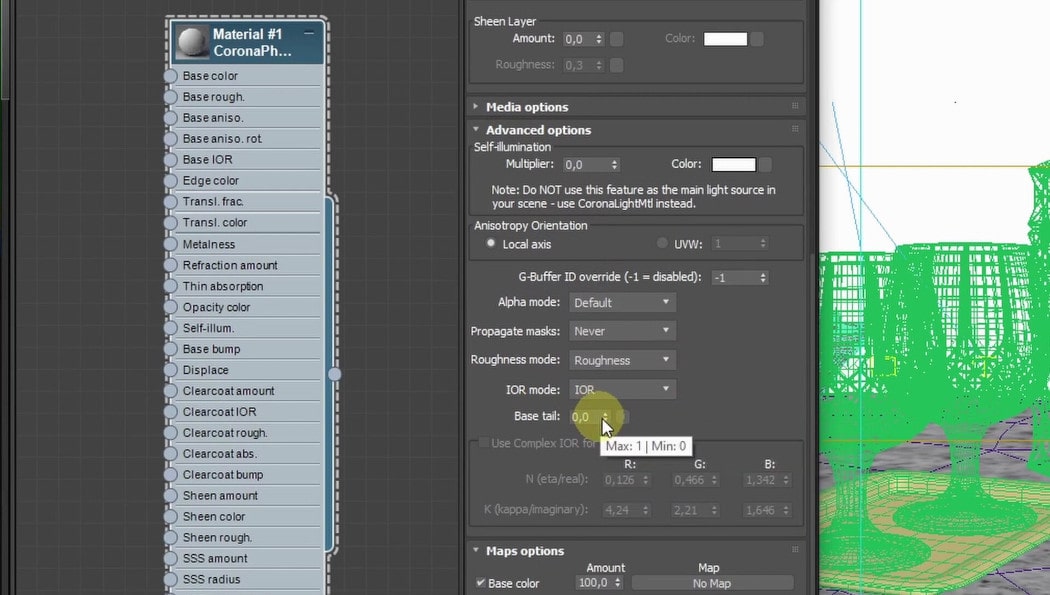Click the Material #1 CoronaPh... node title

click(x=252, y=42)
